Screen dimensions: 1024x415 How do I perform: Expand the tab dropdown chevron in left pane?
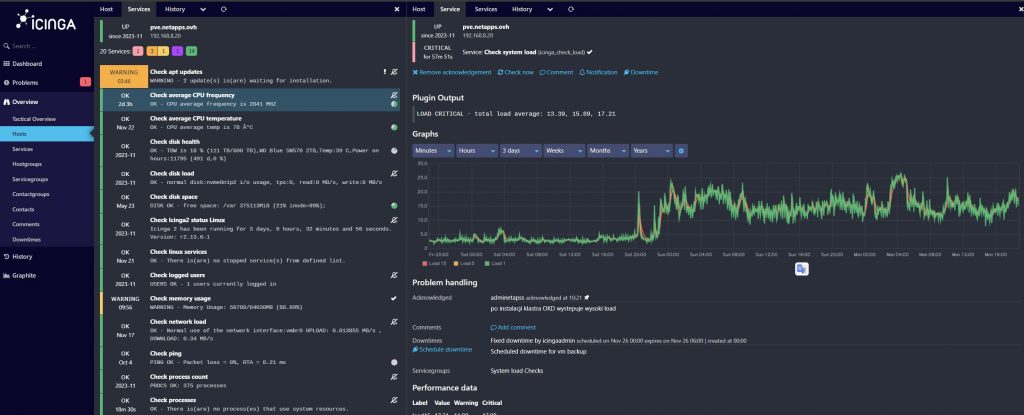(202, 8)
